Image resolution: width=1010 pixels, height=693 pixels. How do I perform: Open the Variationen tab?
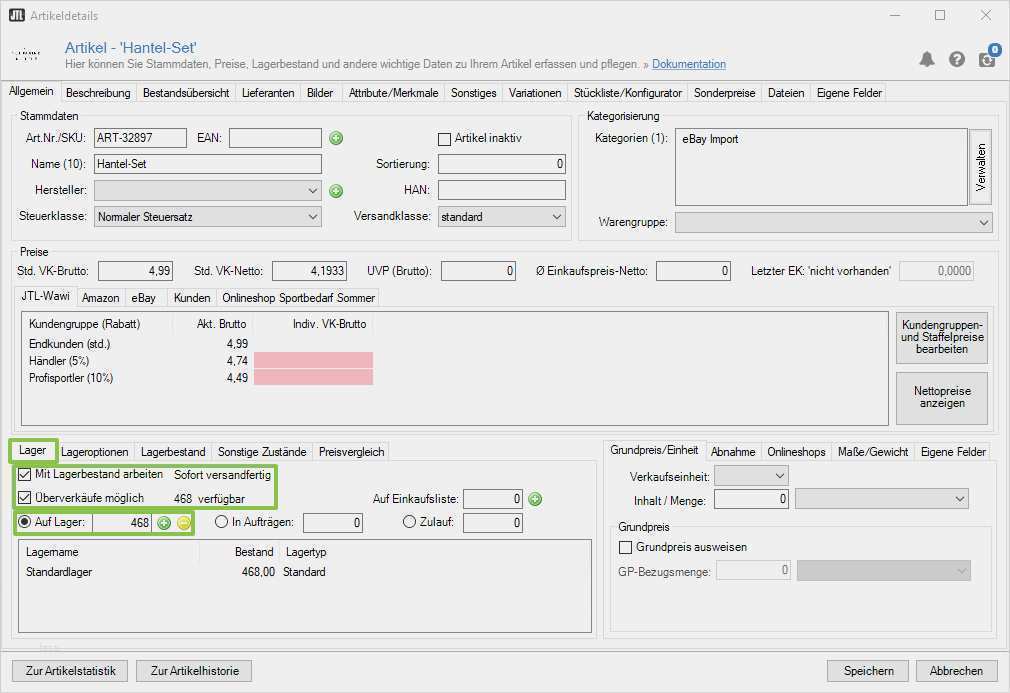coord(535,93)
